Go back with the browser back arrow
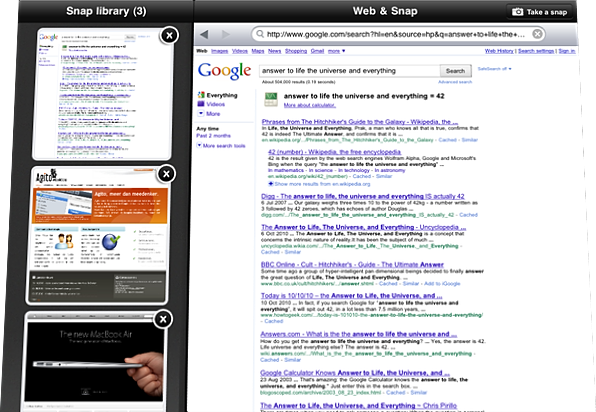Screen dimensions: 596x412 pyautogui.click(x=204, y=34)
